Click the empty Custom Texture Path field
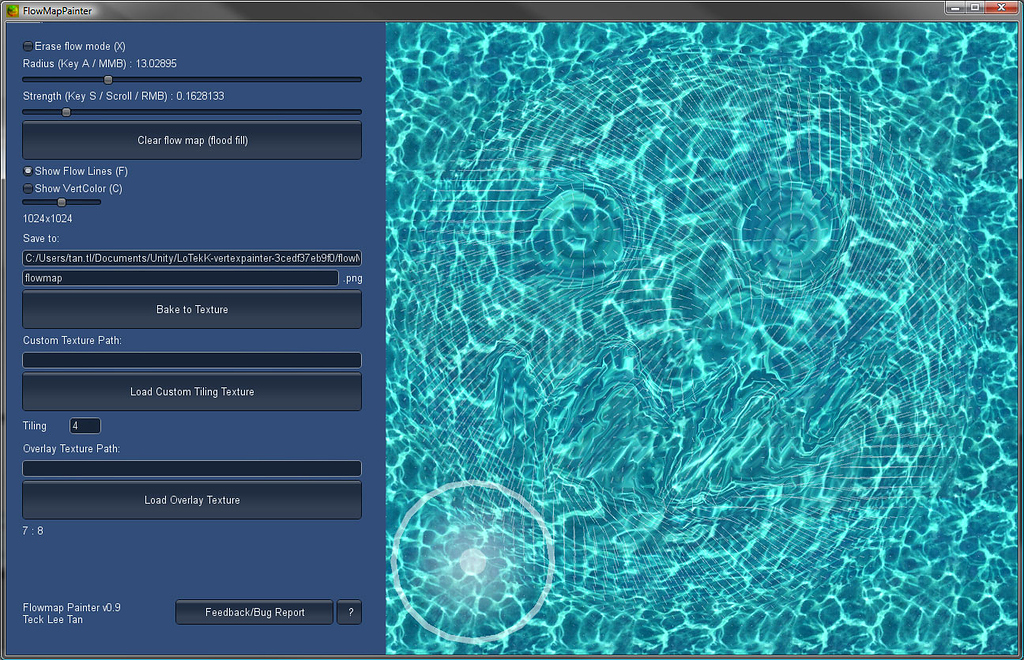Image resolution: width=1024 pixels, height=660 pixels. [191, 360]
